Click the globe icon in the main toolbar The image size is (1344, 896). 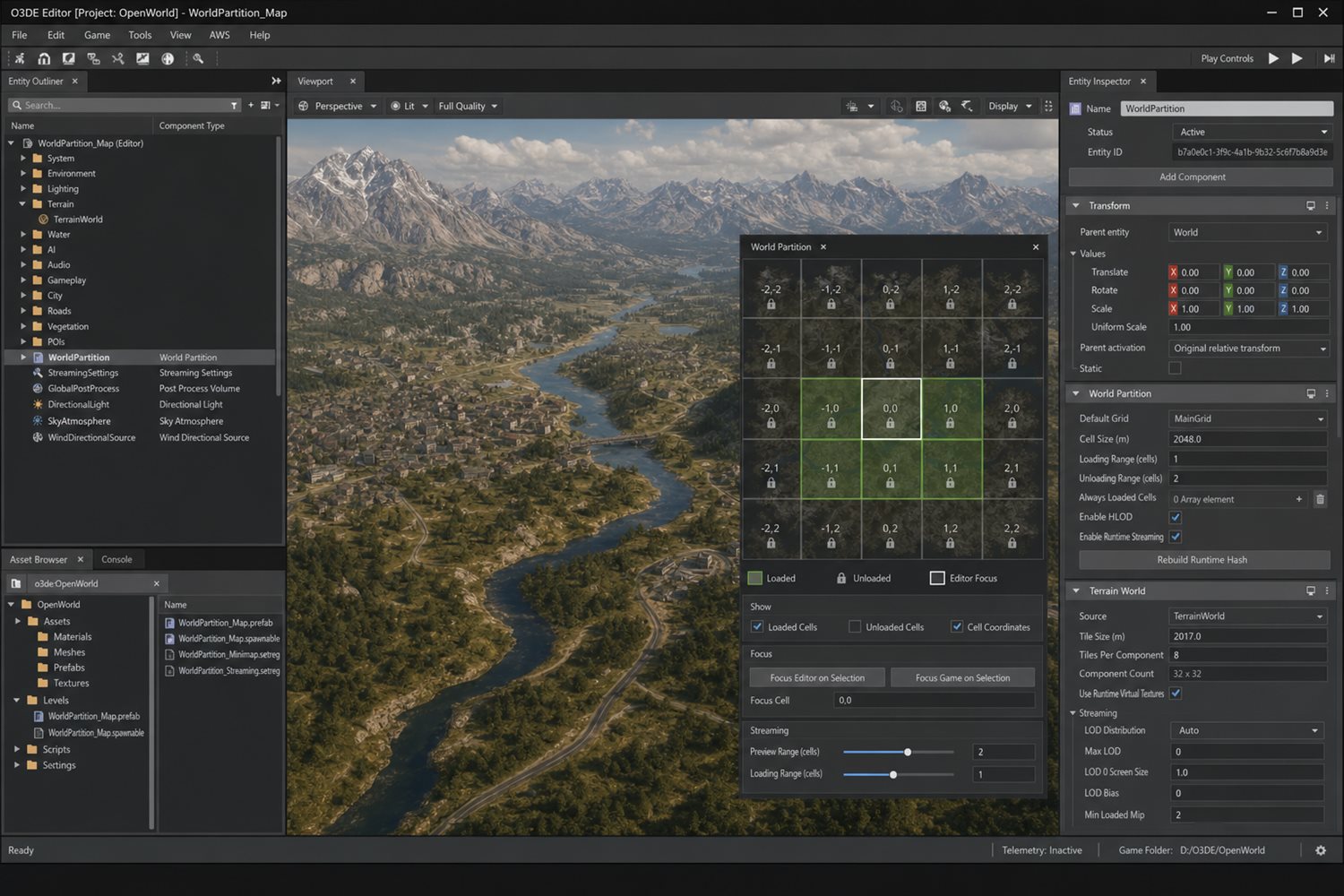point(168,58)
